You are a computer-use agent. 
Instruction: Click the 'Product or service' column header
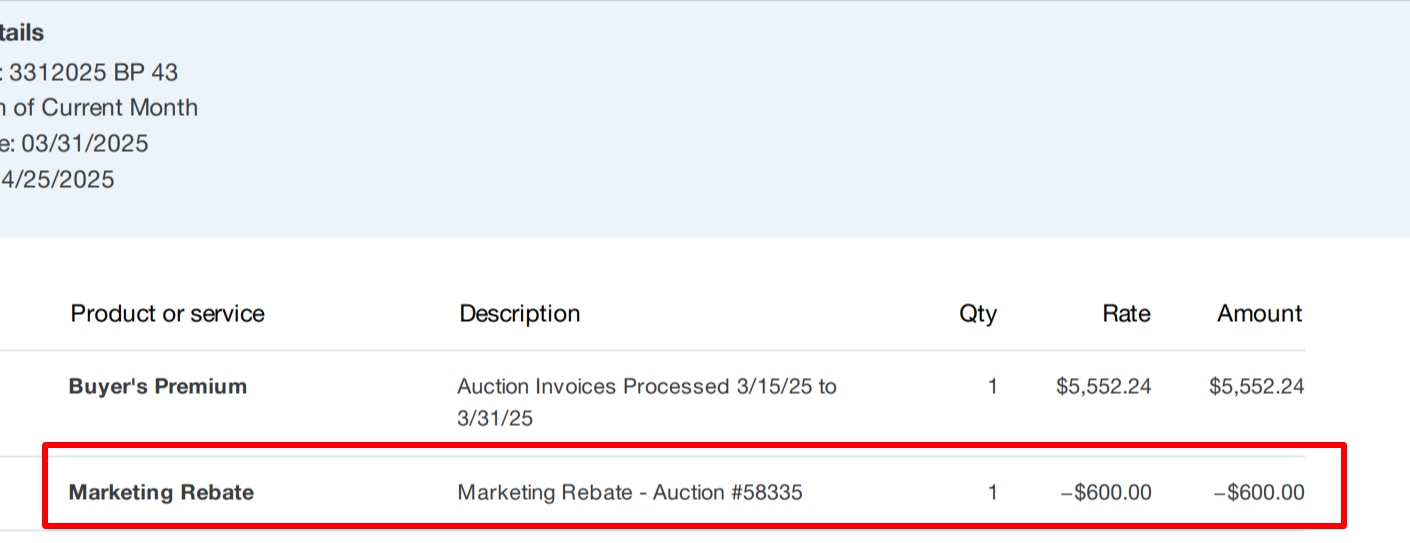tap(167, 314)
